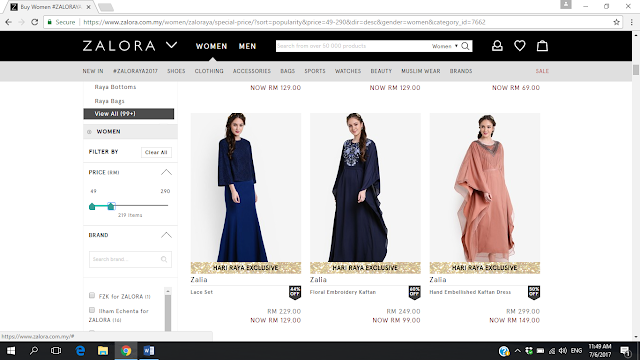Click the Search brand input field

coord(130,259)
